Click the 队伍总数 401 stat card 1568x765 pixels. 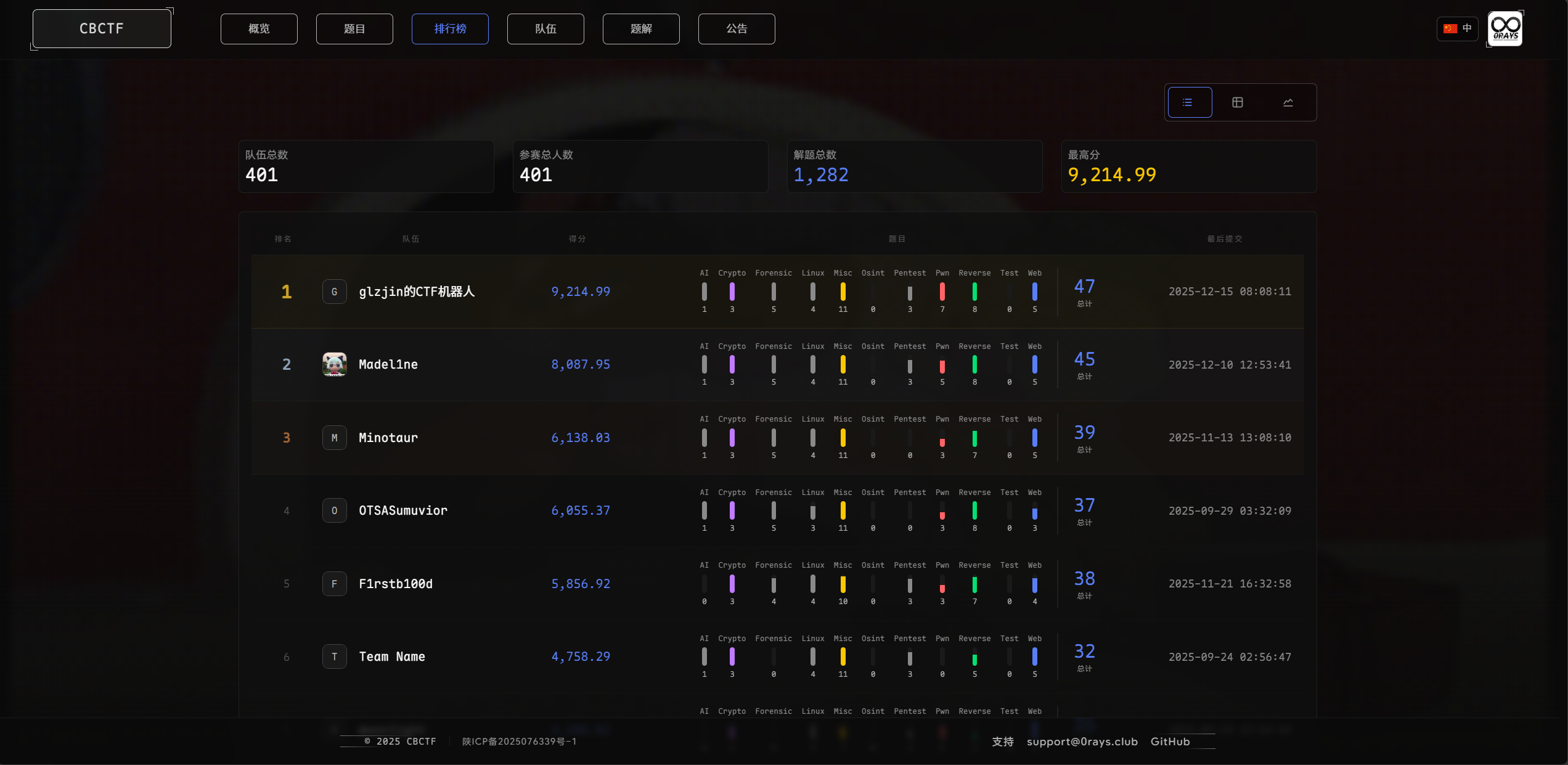(366, 166)
